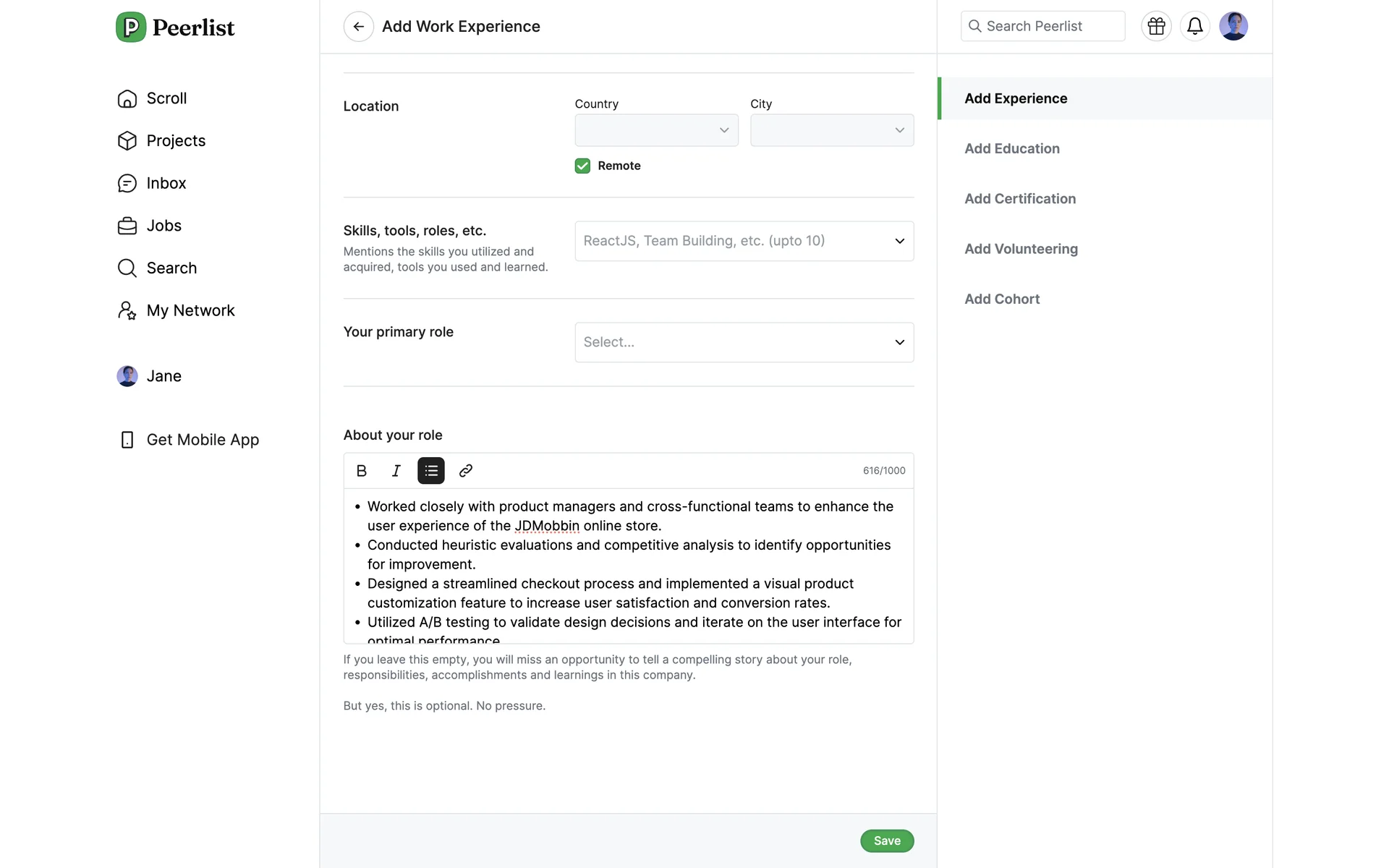Click the Get Mobile App link

point(202,440)
